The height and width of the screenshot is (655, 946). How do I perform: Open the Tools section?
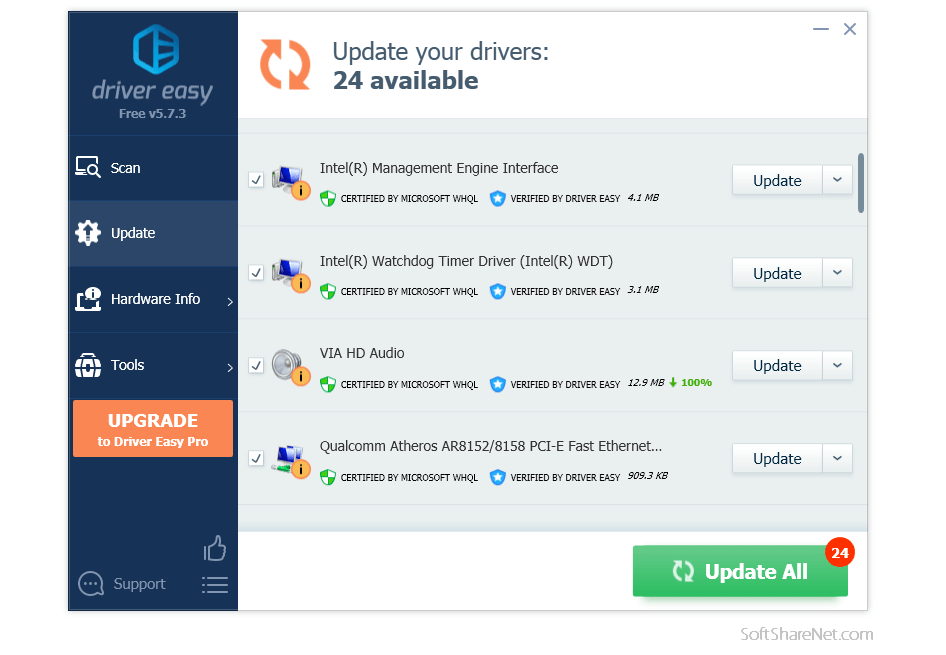click(153, 365)
